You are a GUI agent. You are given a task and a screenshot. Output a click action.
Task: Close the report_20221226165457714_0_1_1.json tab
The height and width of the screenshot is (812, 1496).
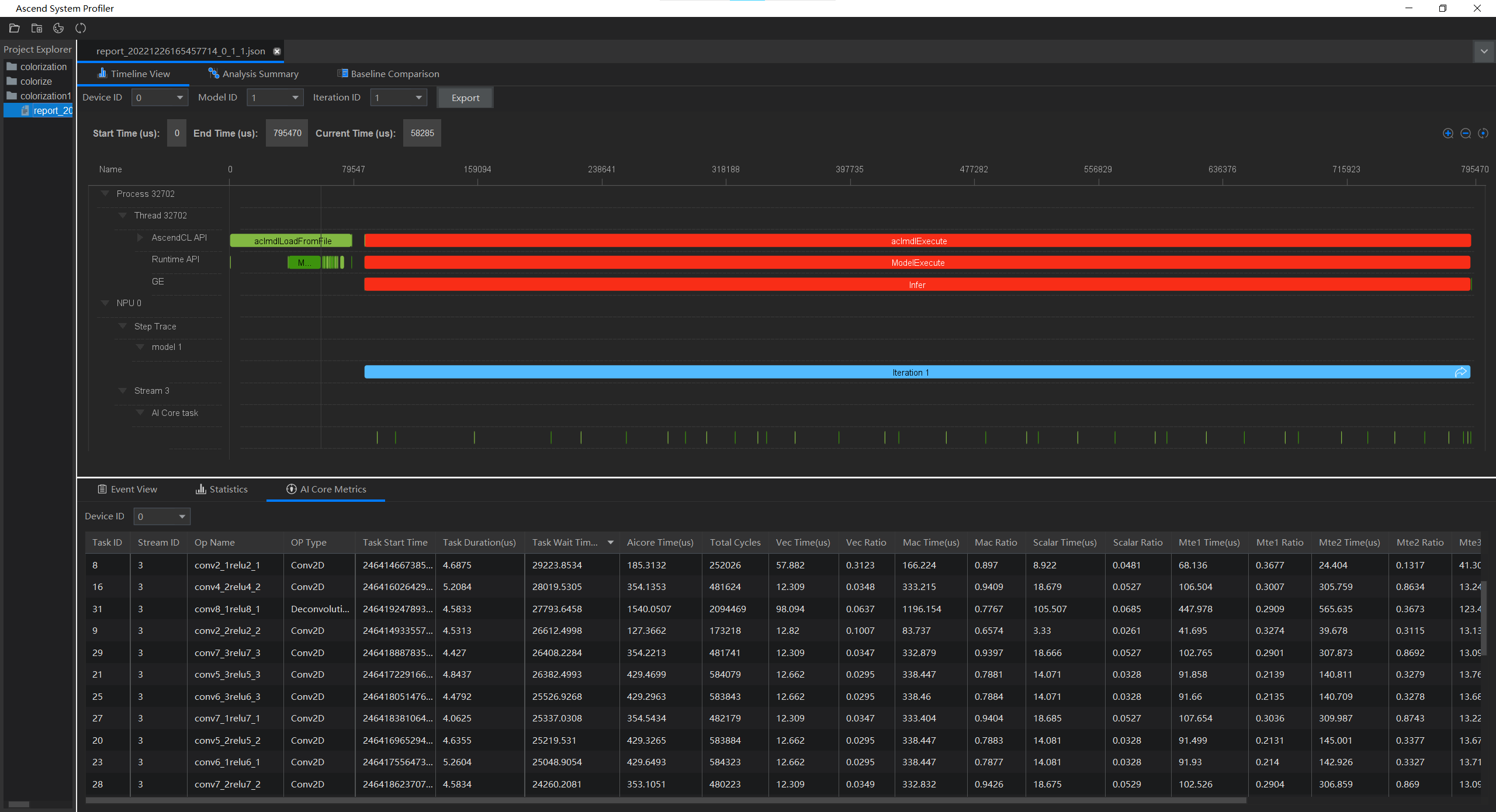click(x=277, y=51)
